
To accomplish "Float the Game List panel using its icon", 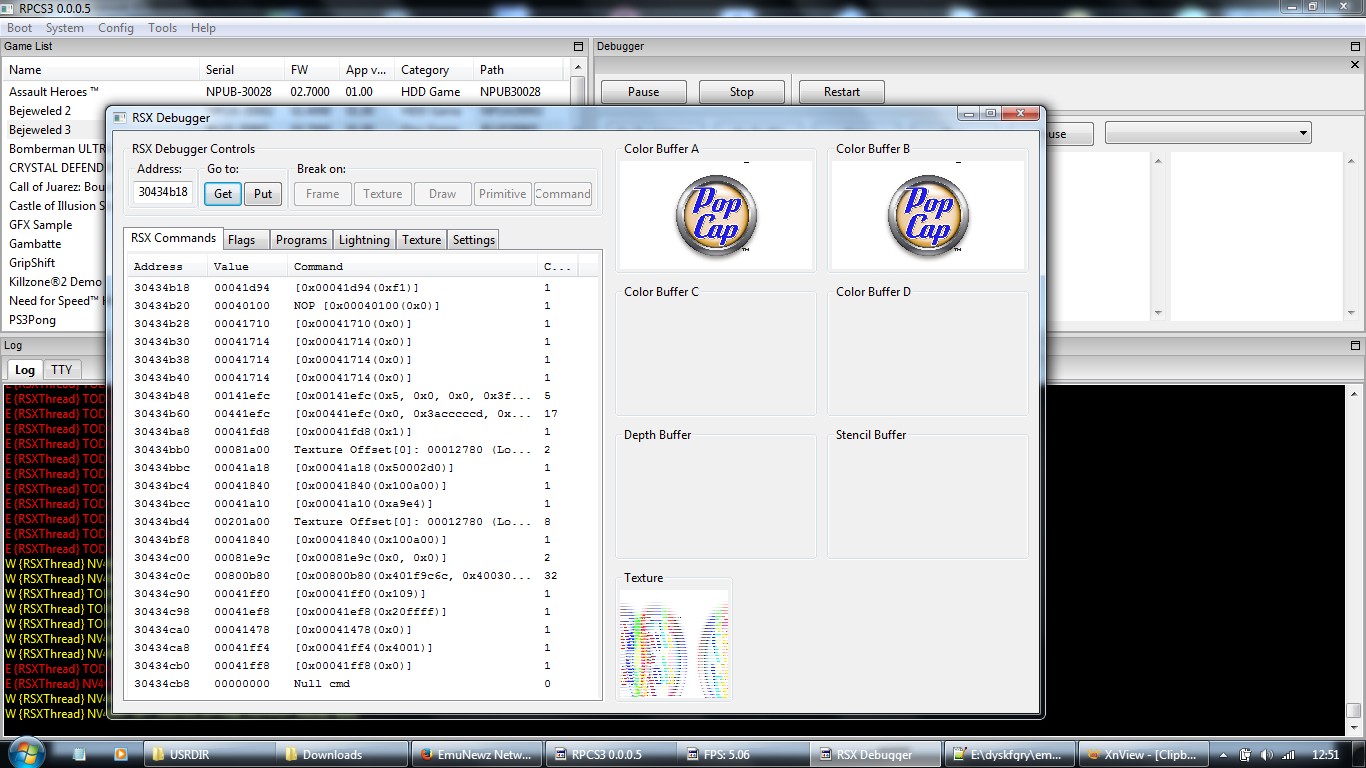I will (578, 47).
